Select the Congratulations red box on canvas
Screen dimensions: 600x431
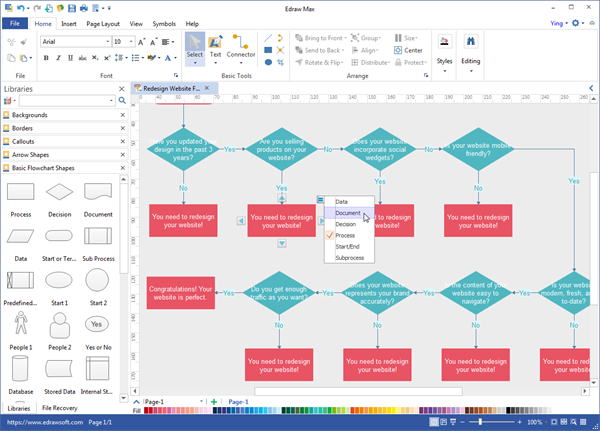(181, 293)
